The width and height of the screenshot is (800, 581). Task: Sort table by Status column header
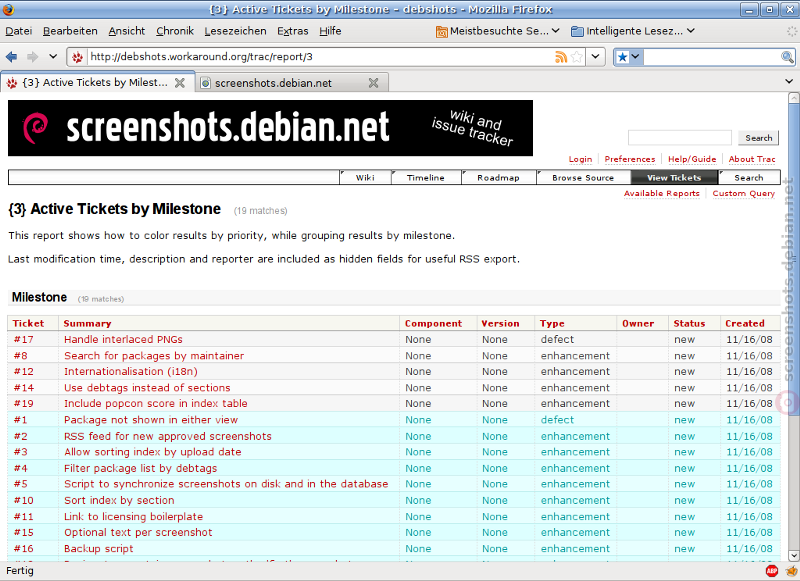click(x=689, y=323)
